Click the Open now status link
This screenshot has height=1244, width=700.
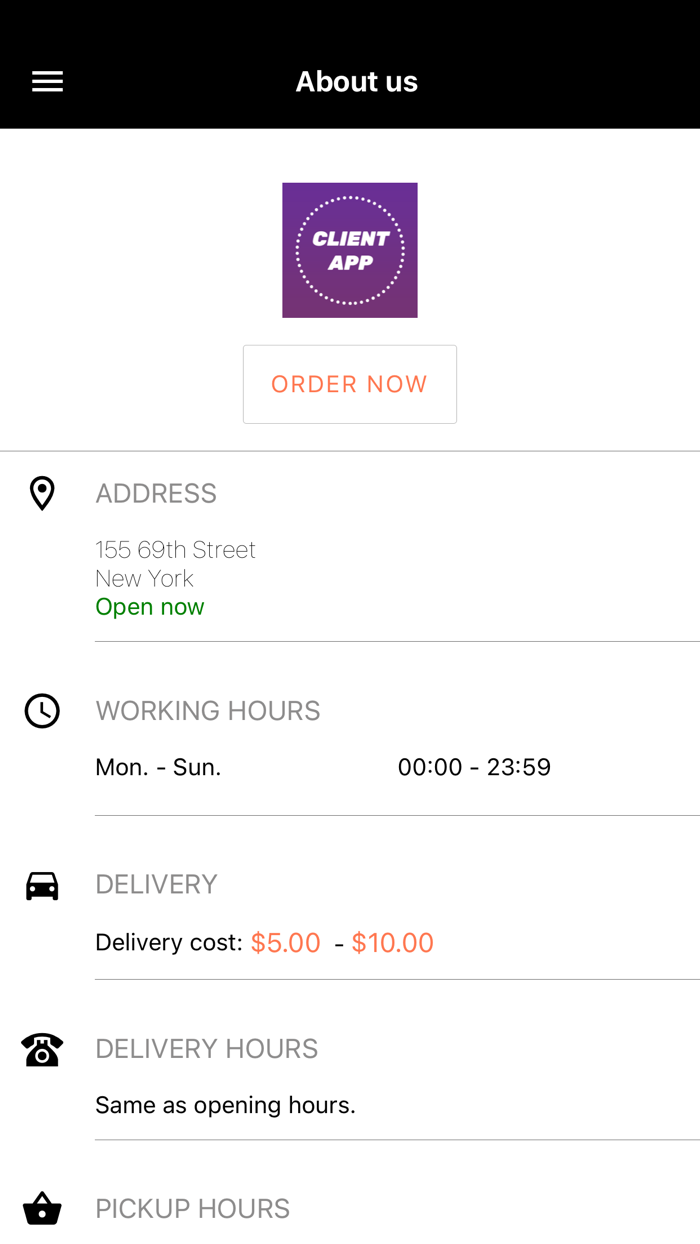(x=149, y=606)
